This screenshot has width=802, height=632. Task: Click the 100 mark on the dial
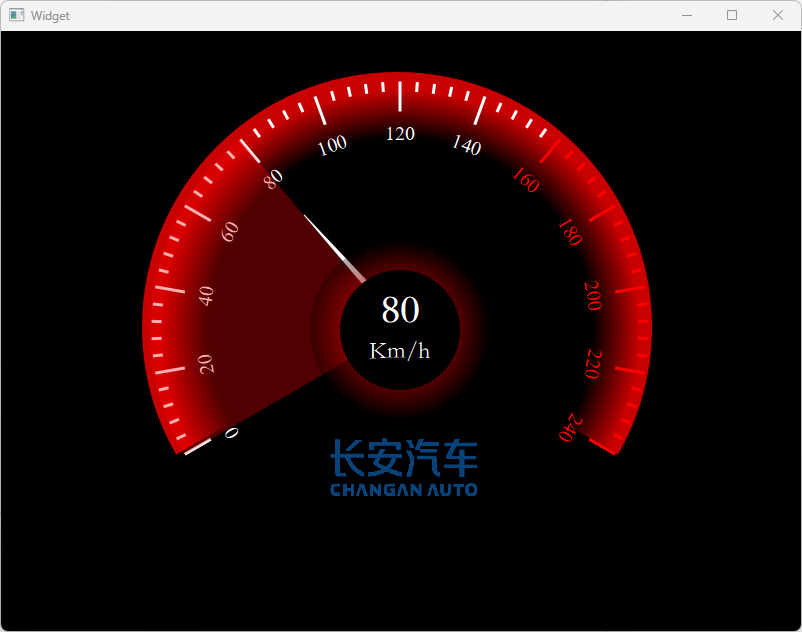[332, 145]
